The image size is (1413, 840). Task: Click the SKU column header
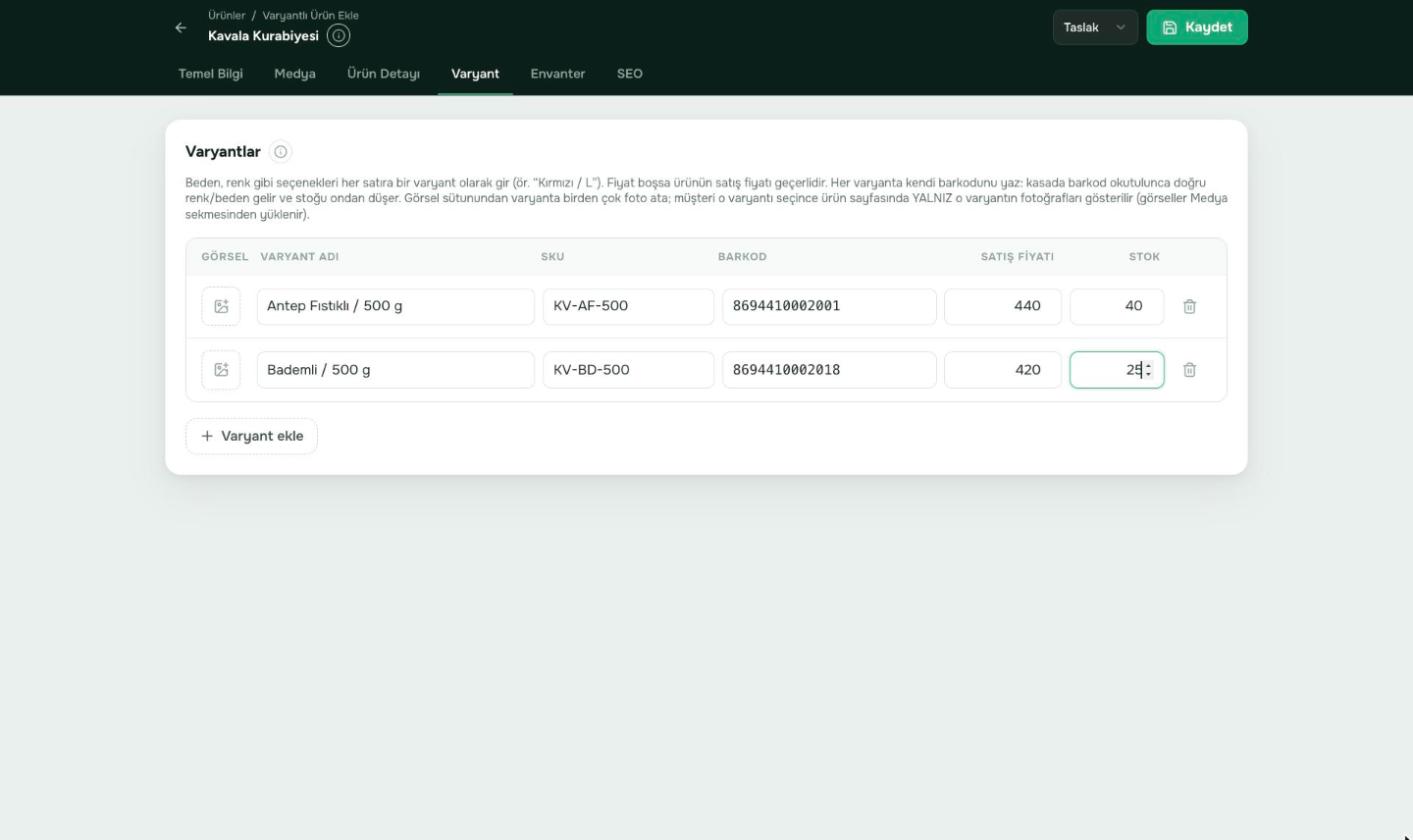click(x=553, y=257)
